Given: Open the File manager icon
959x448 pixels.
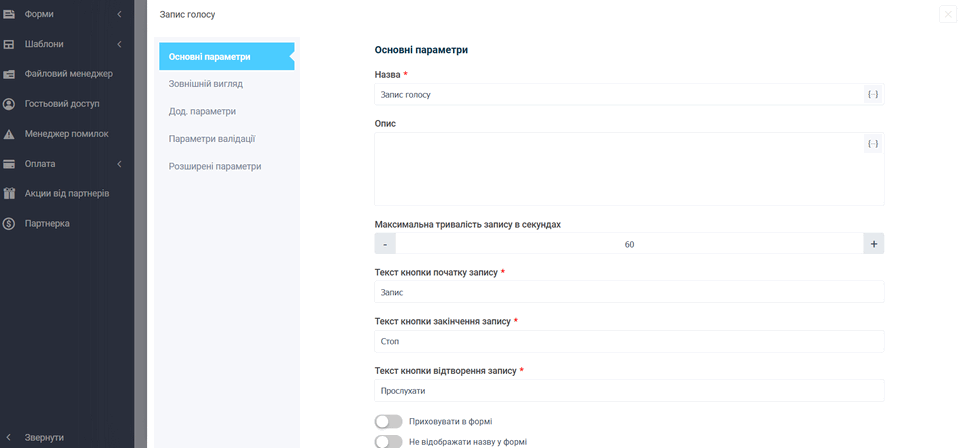Looking at the screenshot, I should click(x=9, y=74).
